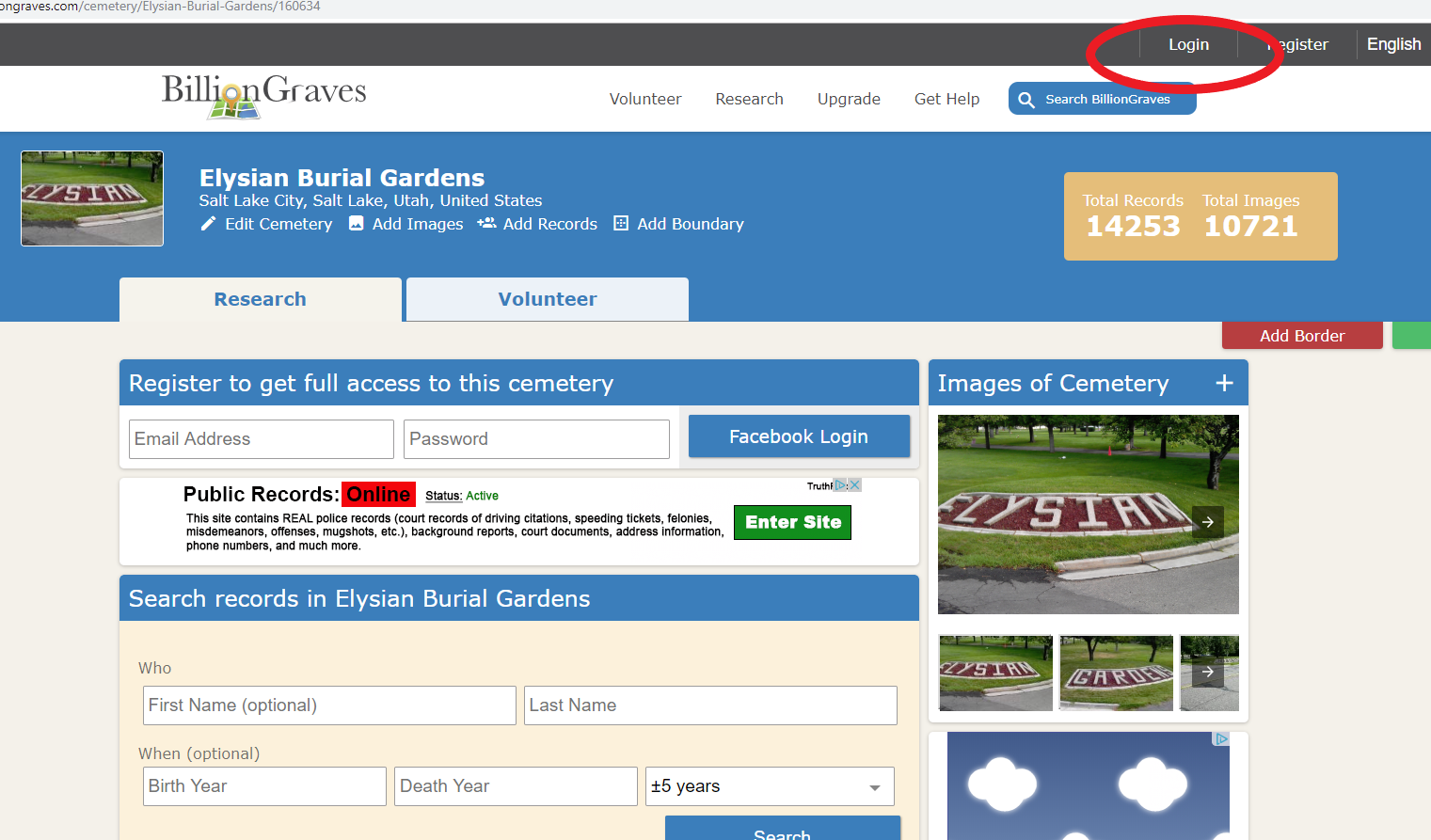Click the Add Border button
1431x840 pixels.
[1302, 336]
